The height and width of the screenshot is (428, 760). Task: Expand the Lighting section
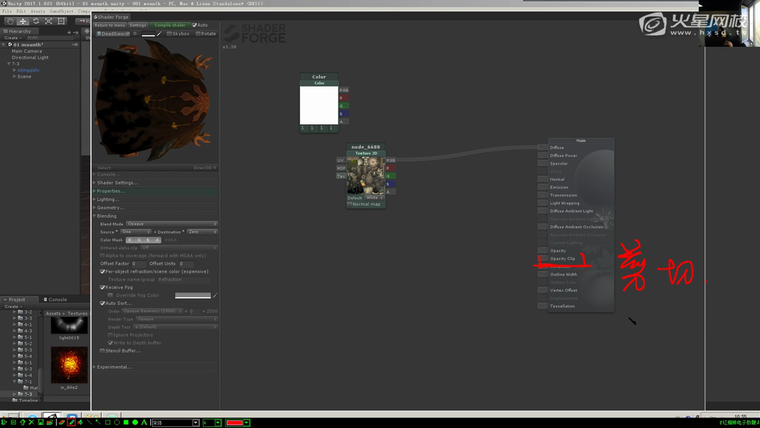click(x=108, y=199)
